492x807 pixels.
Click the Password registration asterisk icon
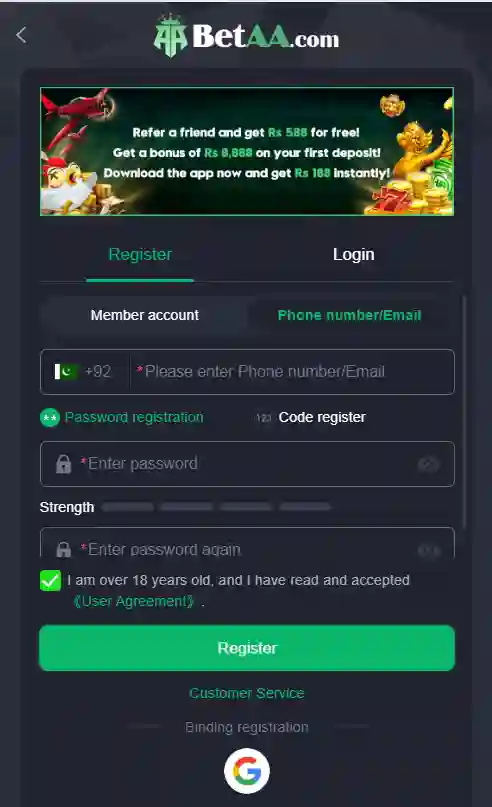coord(50,417)
